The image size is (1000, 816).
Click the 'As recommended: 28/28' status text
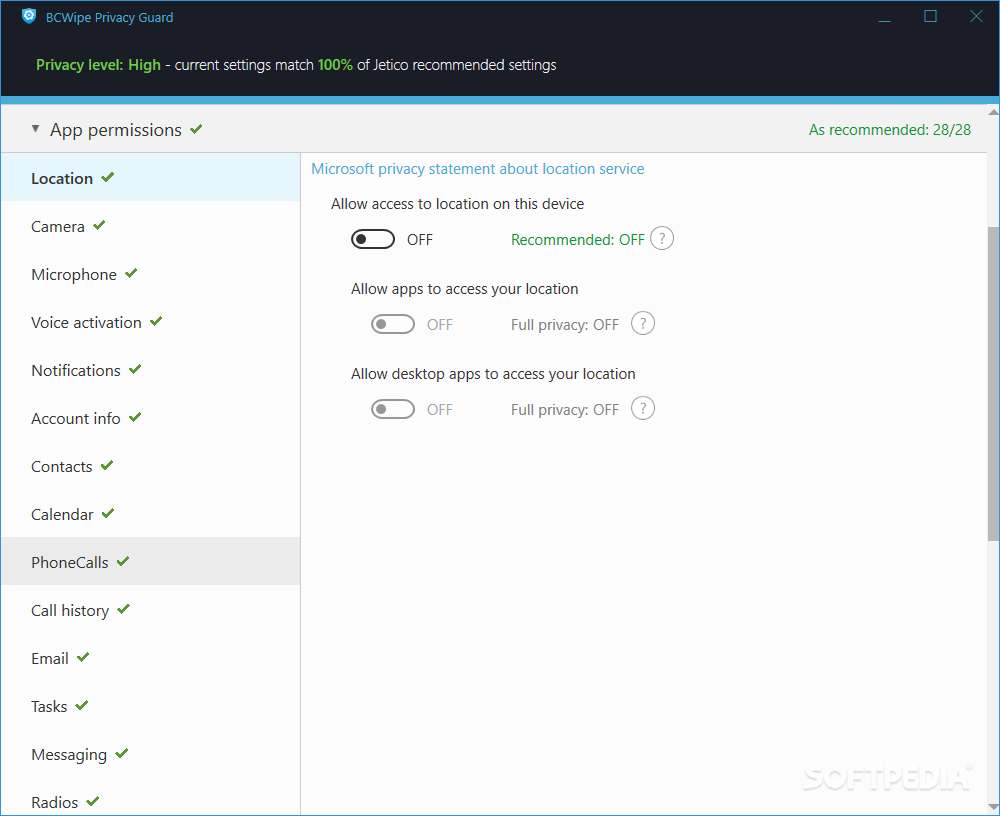[x=890, y=130]
